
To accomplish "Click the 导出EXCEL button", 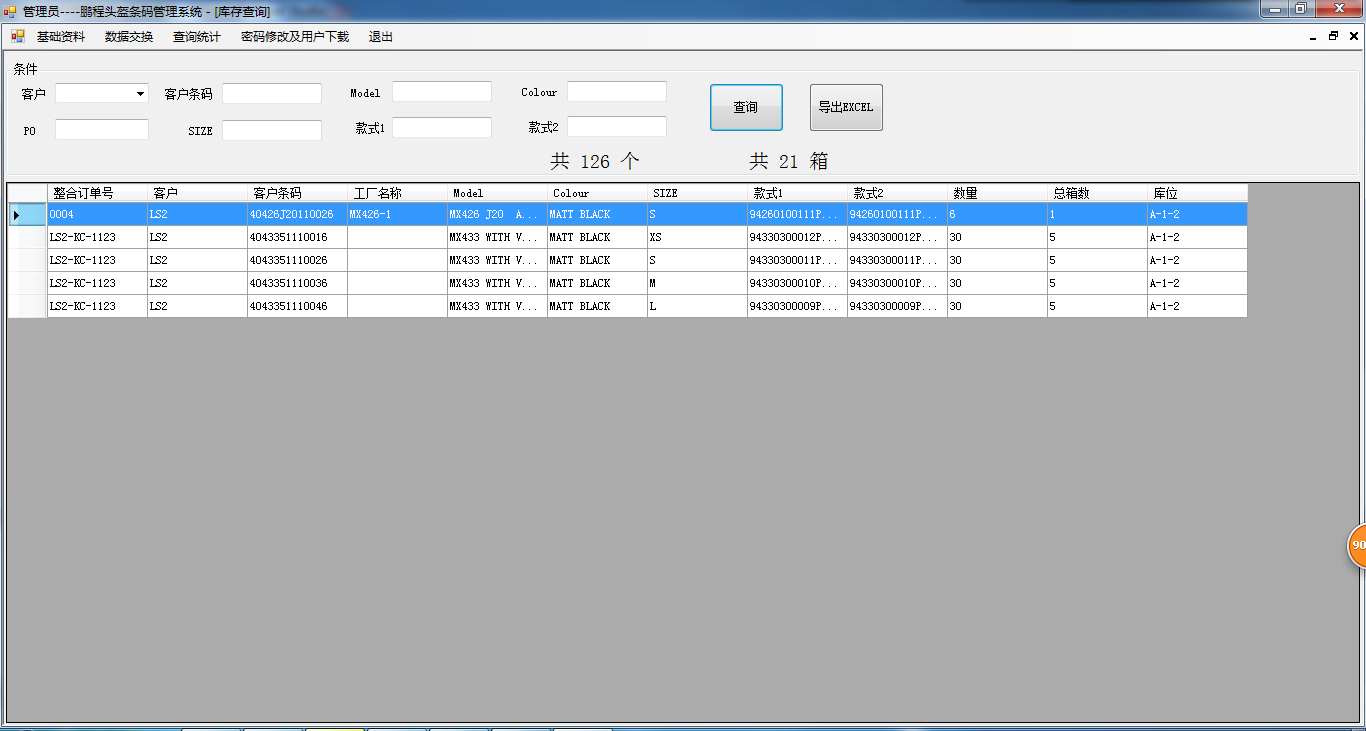I will 846,107.
